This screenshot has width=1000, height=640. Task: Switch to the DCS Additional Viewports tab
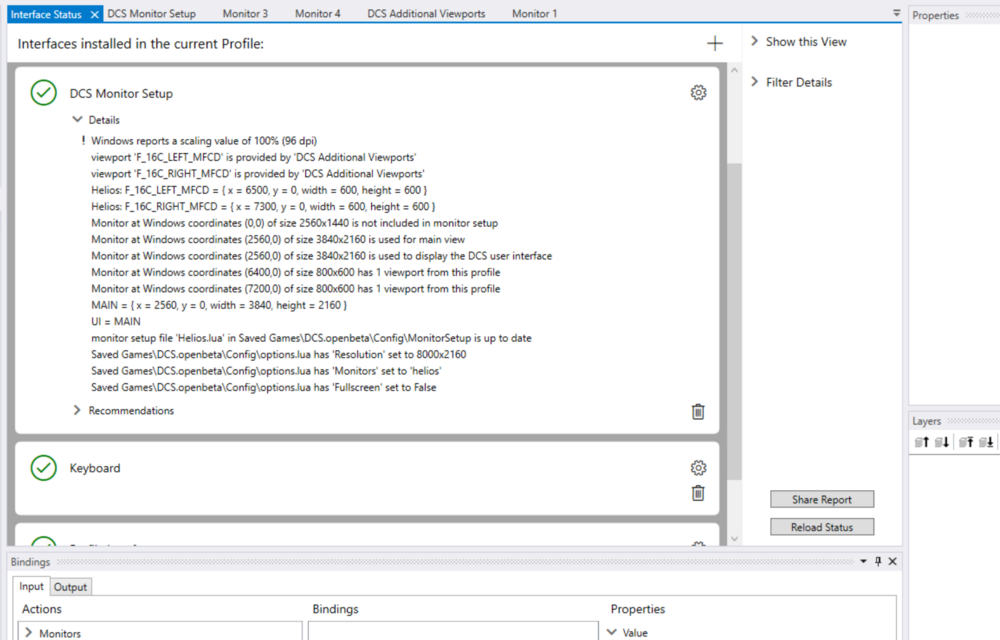[x=426, y=13]
